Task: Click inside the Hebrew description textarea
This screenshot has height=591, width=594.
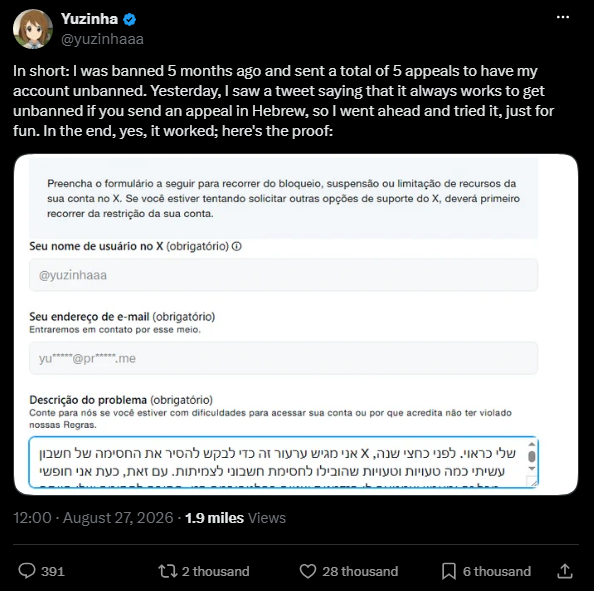Action: [277, 462]
